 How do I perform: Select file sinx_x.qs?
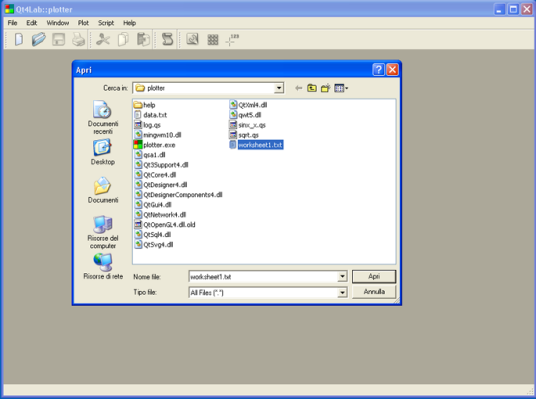[247, 125]
